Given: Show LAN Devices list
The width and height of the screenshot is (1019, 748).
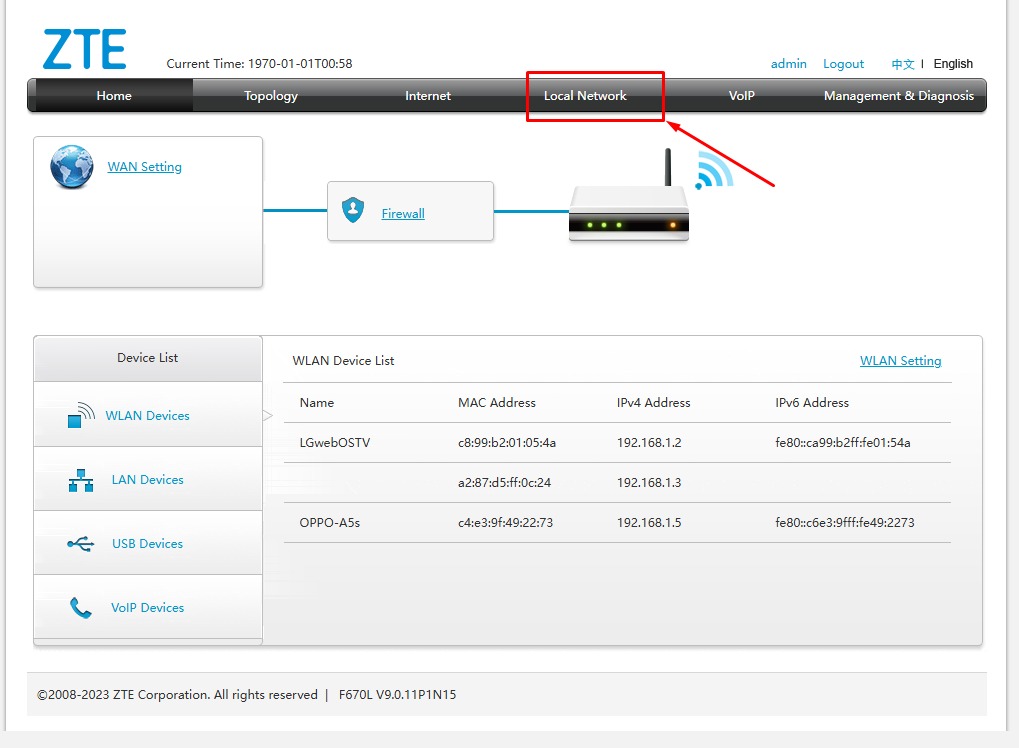Looking at the screenshot, I should click(x=148, y=480).
